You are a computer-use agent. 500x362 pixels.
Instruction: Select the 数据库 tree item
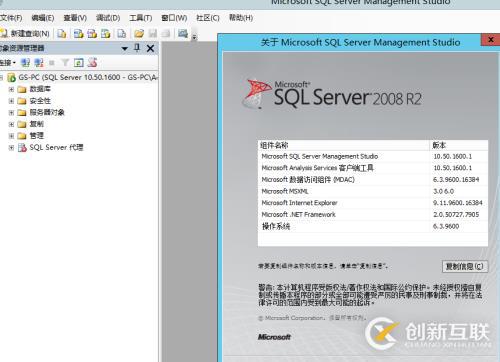tap(40, 89)
